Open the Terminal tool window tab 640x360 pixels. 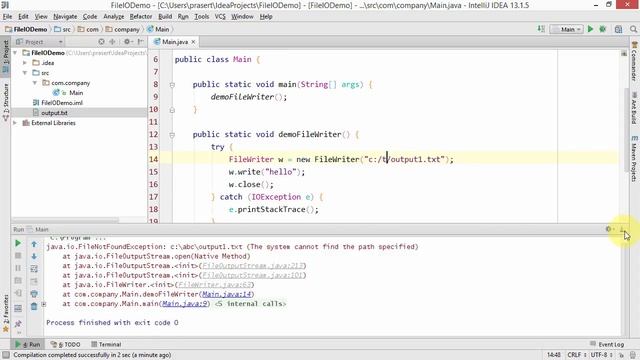click(107, 344)
